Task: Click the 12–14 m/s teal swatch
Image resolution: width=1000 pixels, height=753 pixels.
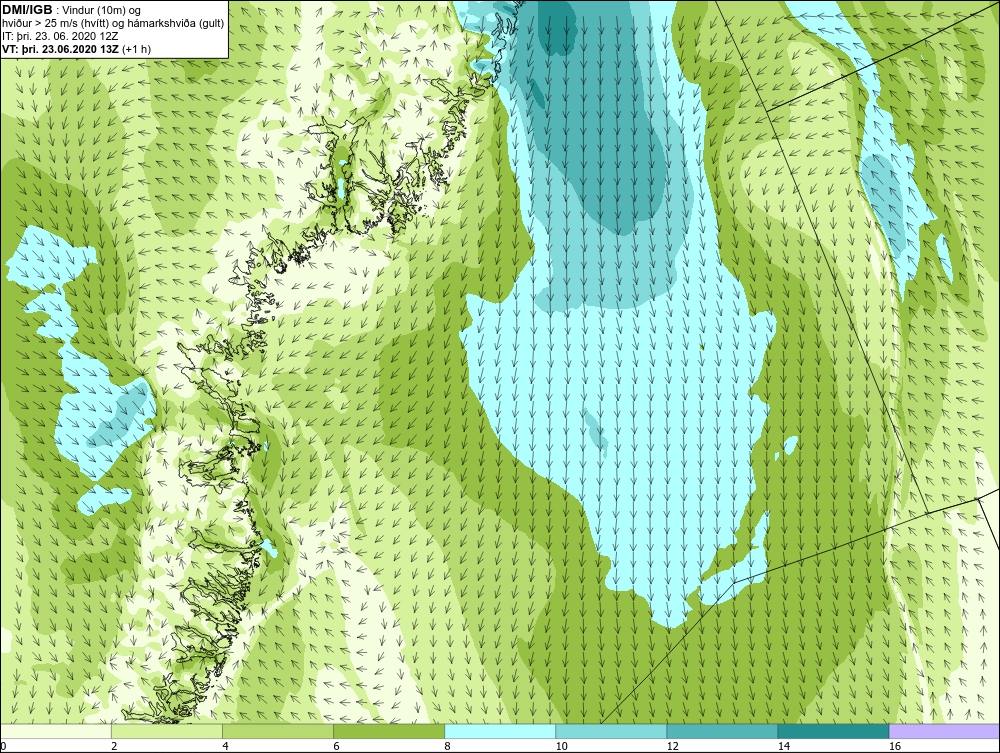Action: (x=722, y=731)
